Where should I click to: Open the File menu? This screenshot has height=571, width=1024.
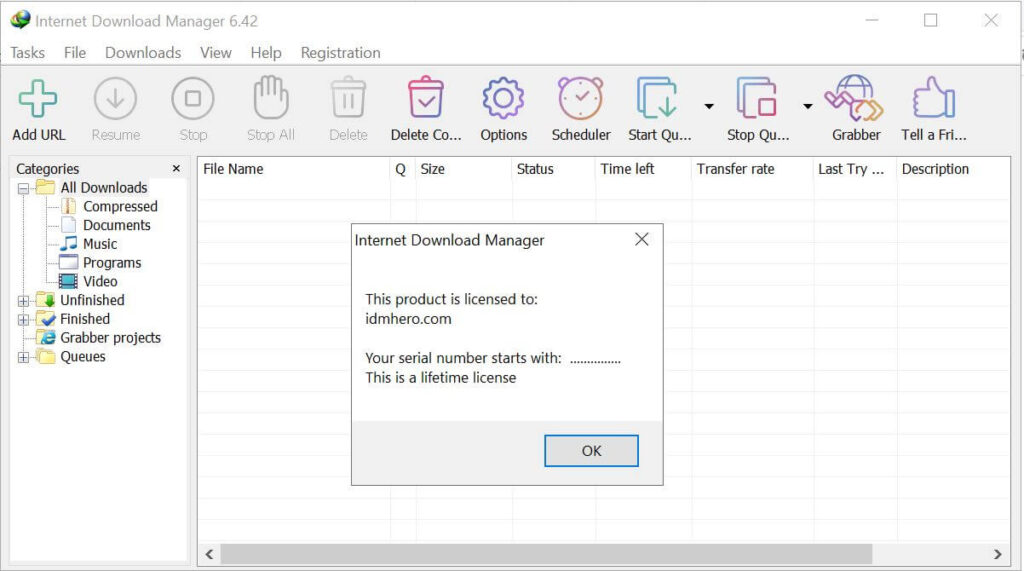(x=75, y=53)
